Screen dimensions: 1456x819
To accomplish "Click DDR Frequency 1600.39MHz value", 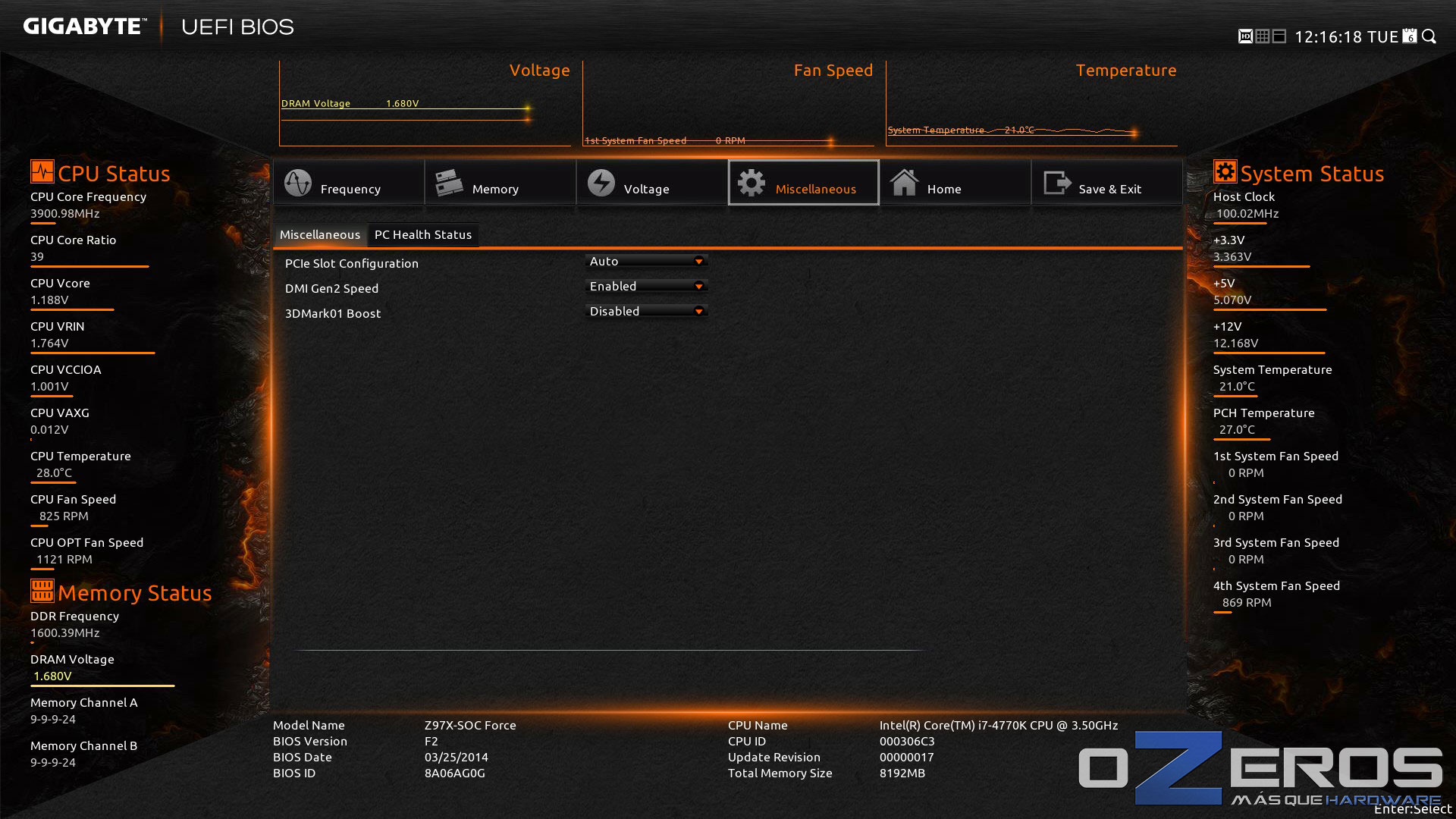I will click(x=65, y=633).
